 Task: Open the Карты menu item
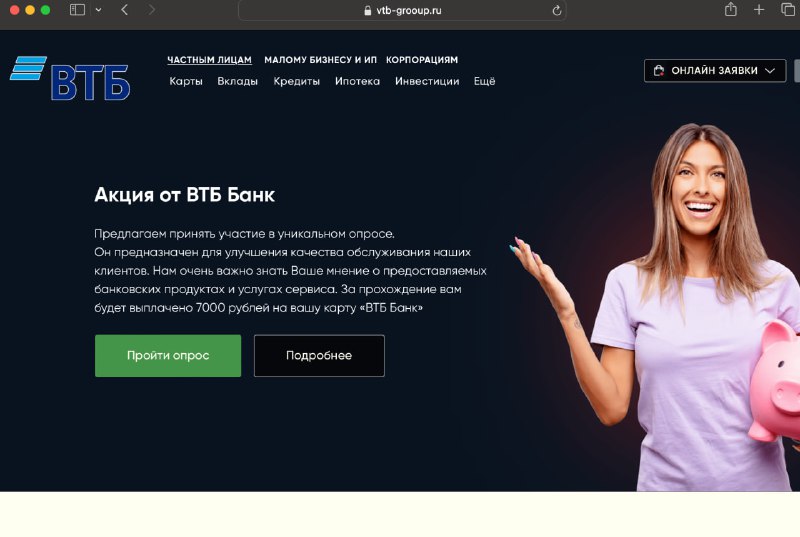click(x=186, y=81)
